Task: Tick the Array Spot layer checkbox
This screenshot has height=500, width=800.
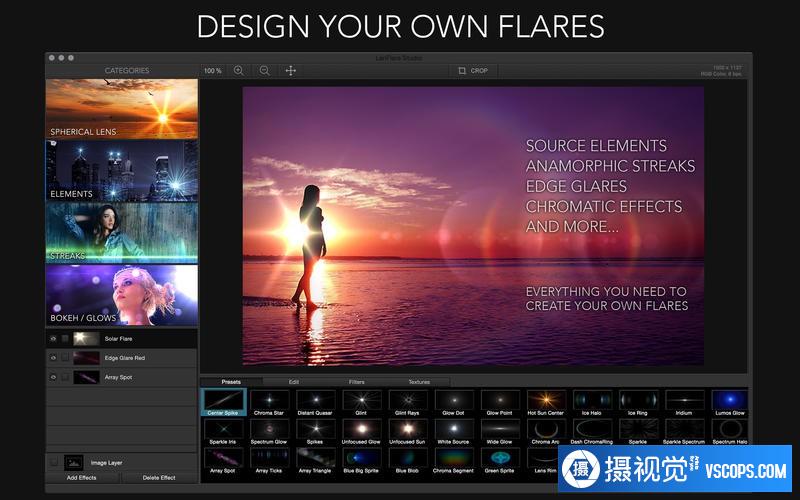Action: pos(66,377)
